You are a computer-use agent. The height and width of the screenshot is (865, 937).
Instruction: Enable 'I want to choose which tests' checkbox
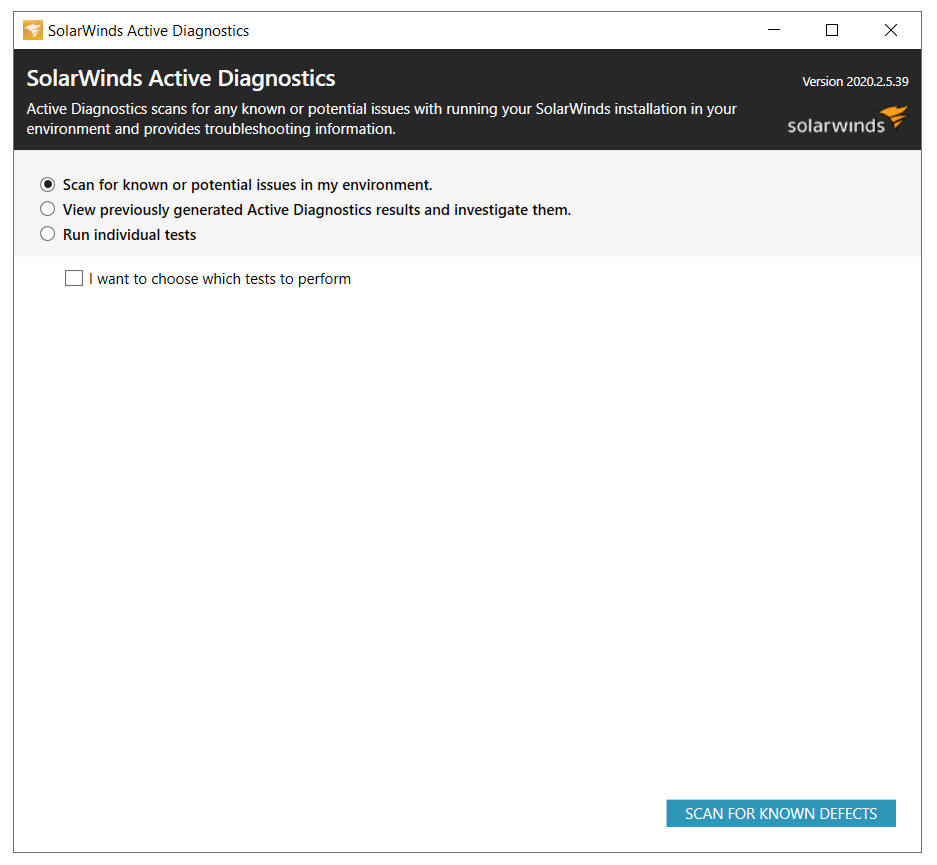click(74, 278)
